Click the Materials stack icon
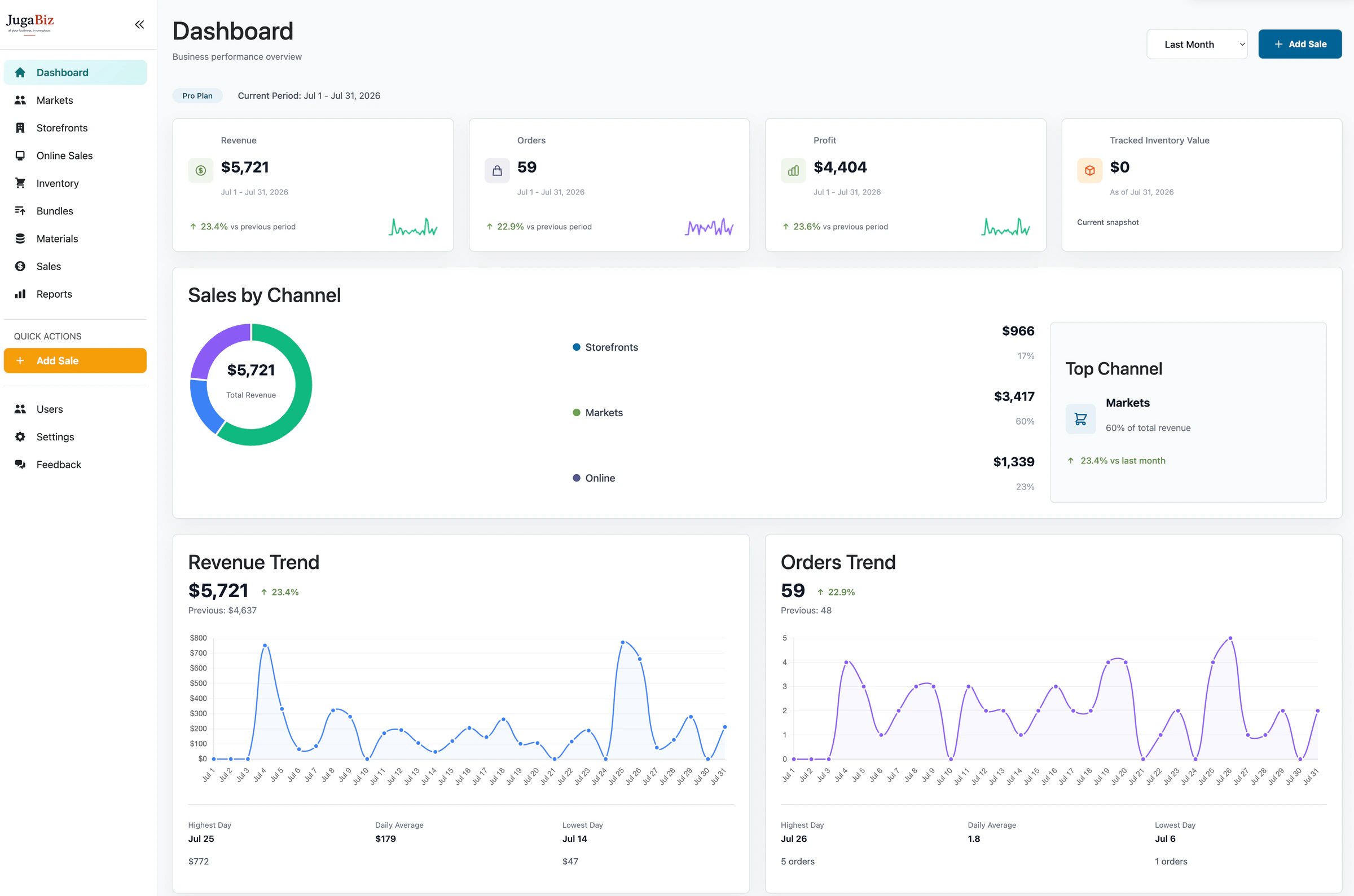 point(20,239)
